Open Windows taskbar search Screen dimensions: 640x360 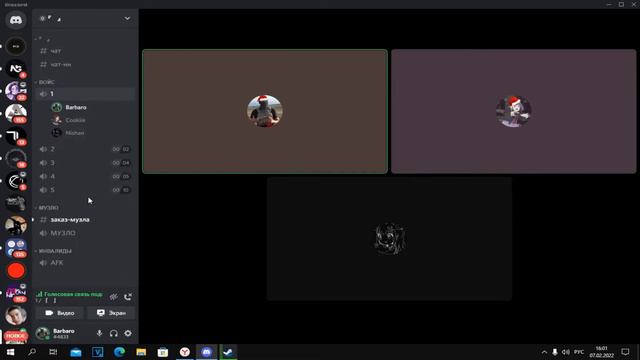click(32, 352)
